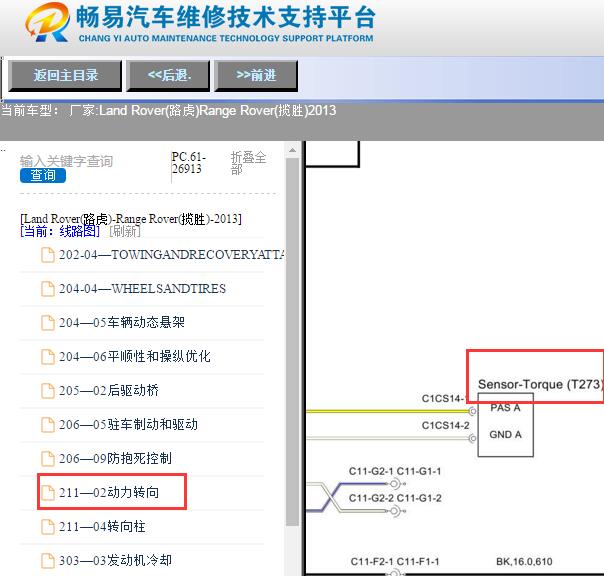Click document icon beside 204—05车辆动态悬架
Image resolution: width=604 pixels, height=576 pixels.
(48, 323)
